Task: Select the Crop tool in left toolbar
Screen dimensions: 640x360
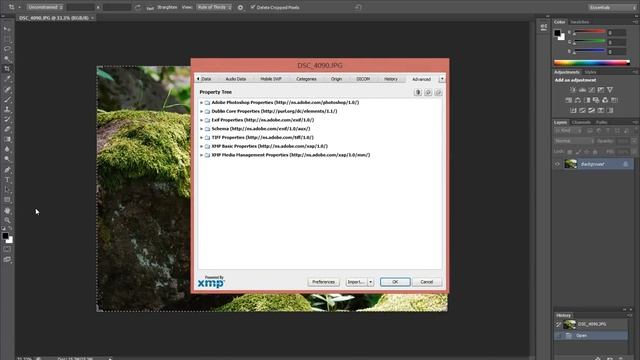Action: tap(7, 69)
